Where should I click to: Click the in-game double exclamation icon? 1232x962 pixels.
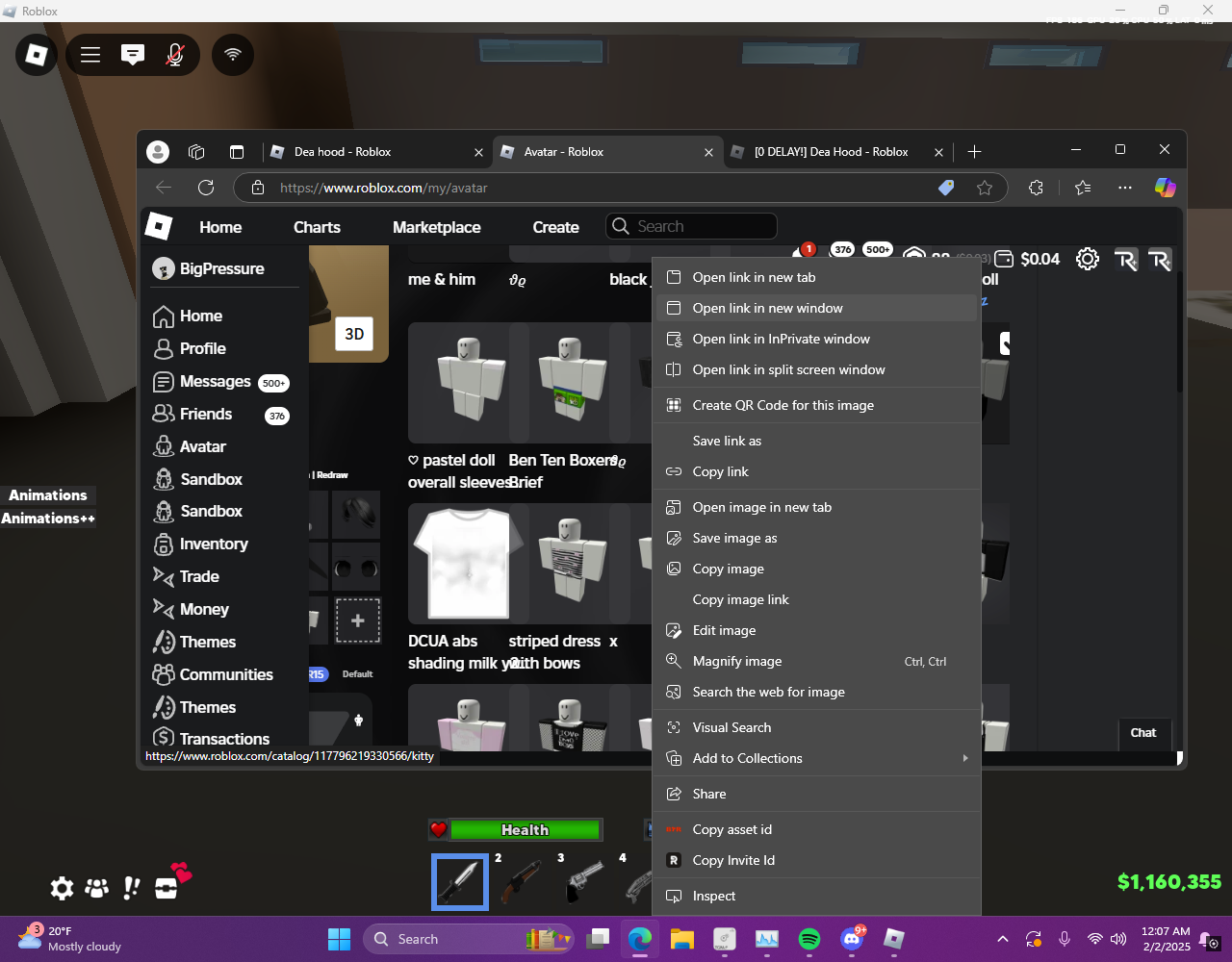[x=132, y=888]
